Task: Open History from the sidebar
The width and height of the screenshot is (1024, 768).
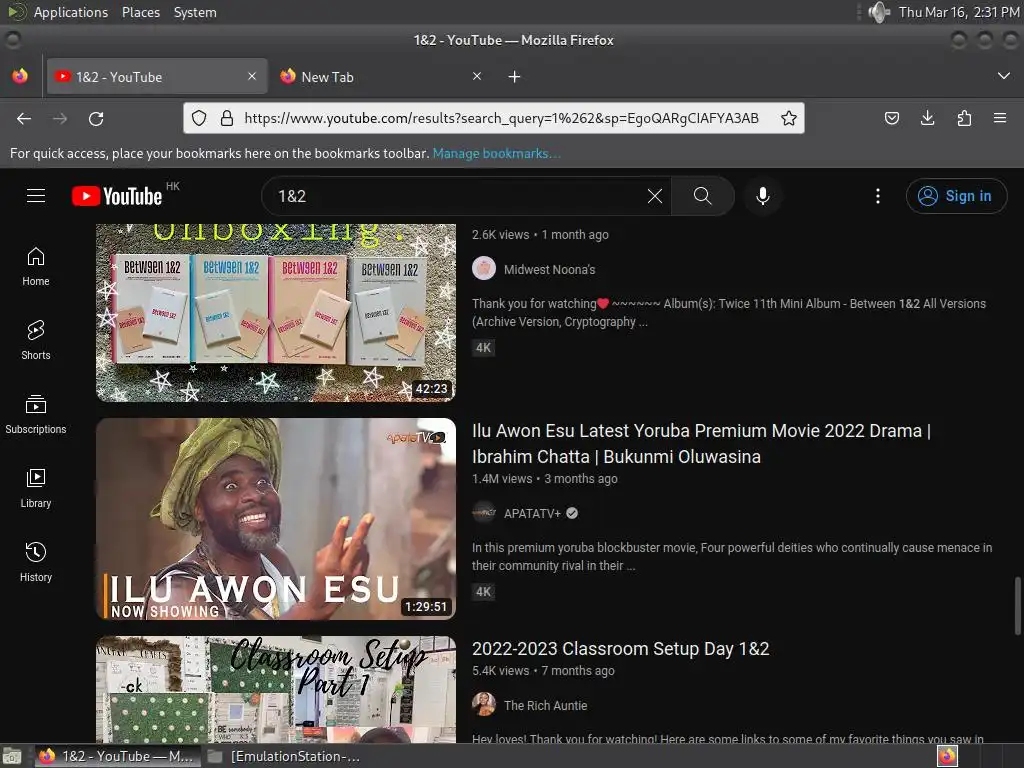Action: [36, 562]
